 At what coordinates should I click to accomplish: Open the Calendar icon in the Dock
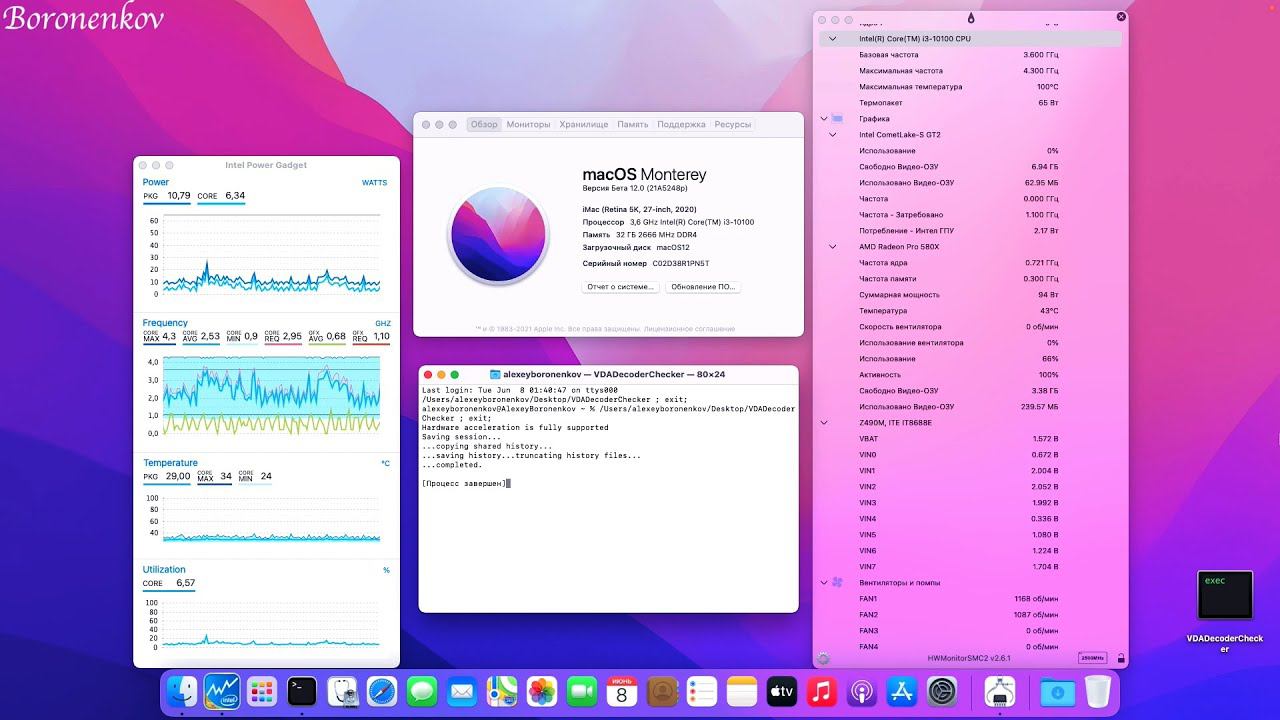(621, 691)
